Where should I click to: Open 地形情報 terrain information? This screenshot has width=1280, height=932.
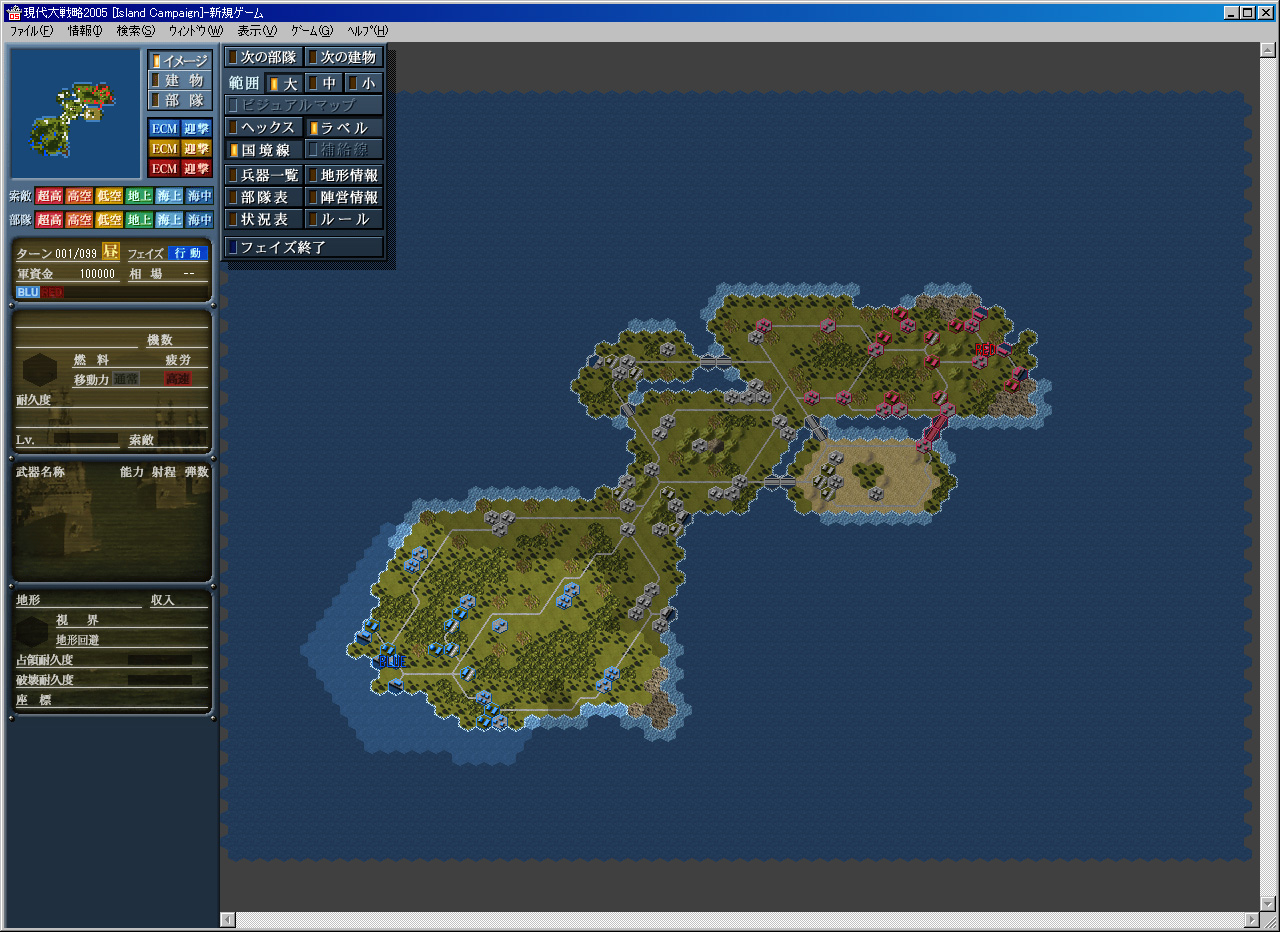(x=344, y=175)
